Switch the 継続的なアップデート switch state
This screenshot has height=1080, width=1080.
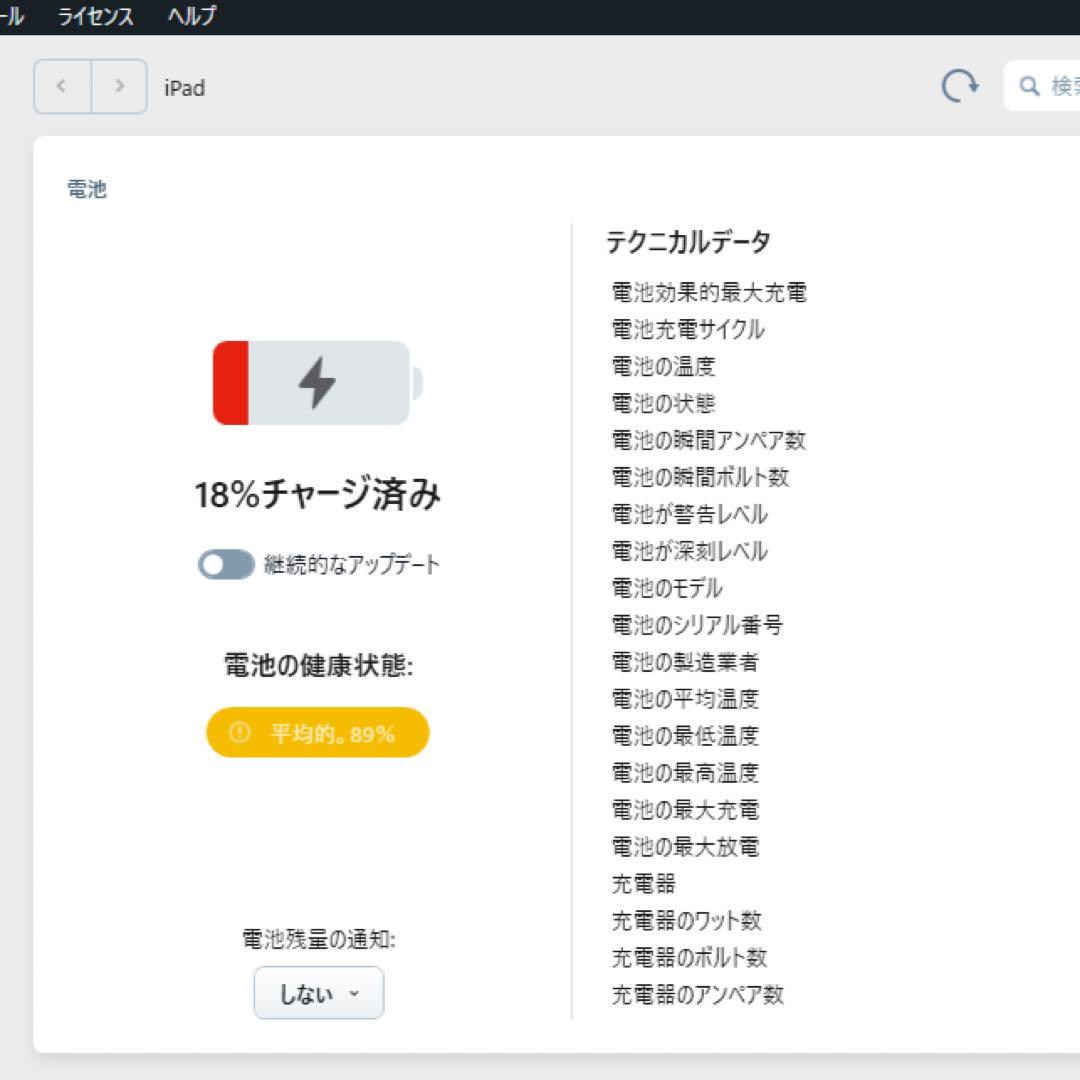tap(225, 564)
